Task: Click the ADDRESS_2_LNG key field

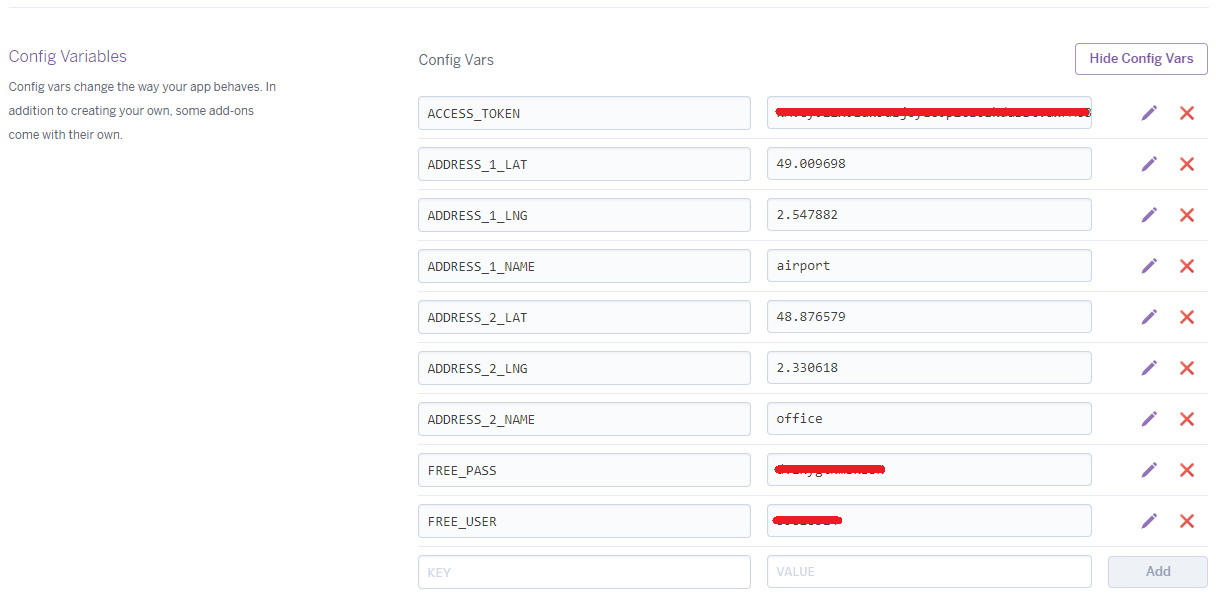Action: (584, 368)
